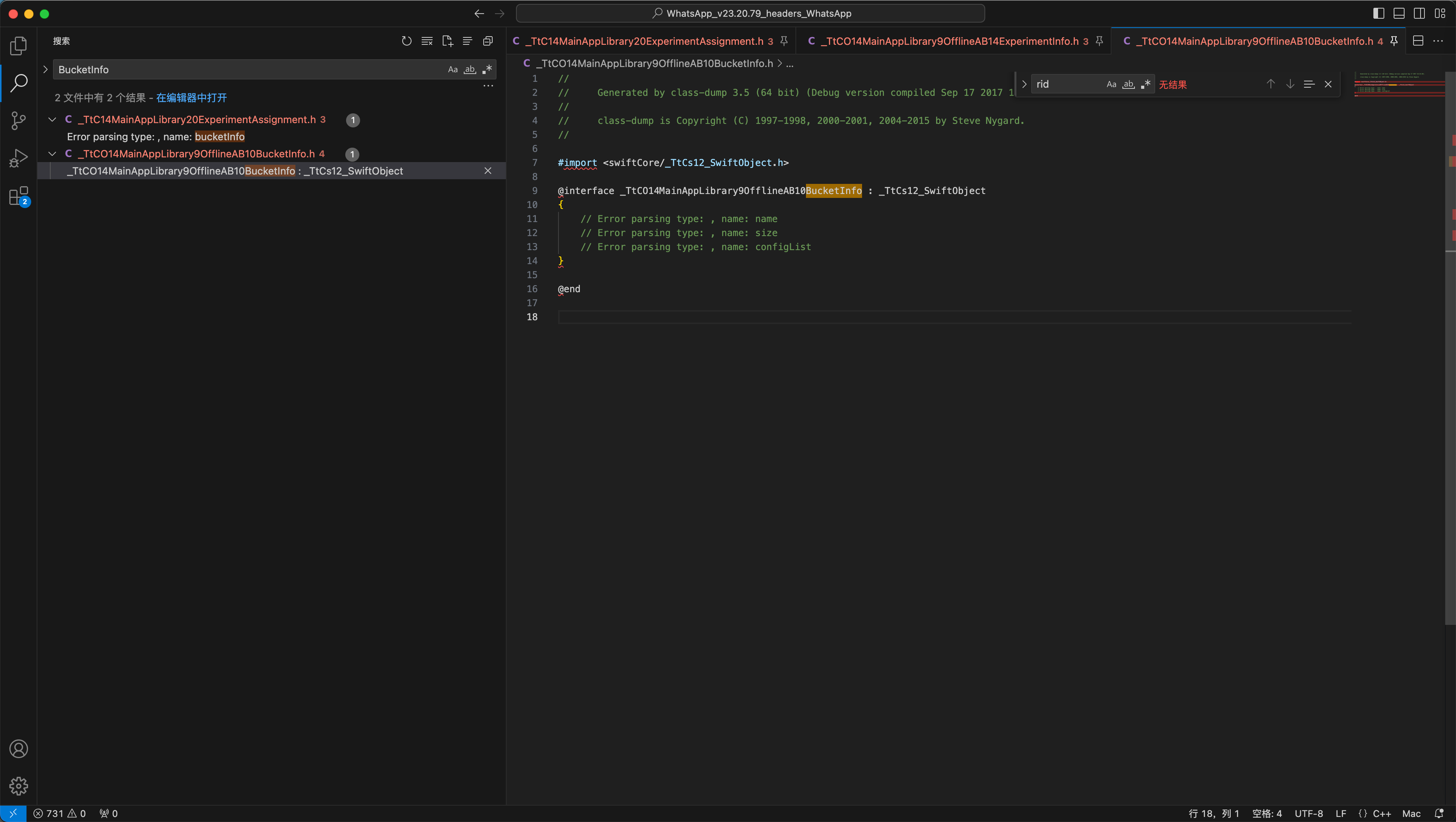
Task: Unpin the ExperimentAssignment.h tab
Action: [784, 41]
